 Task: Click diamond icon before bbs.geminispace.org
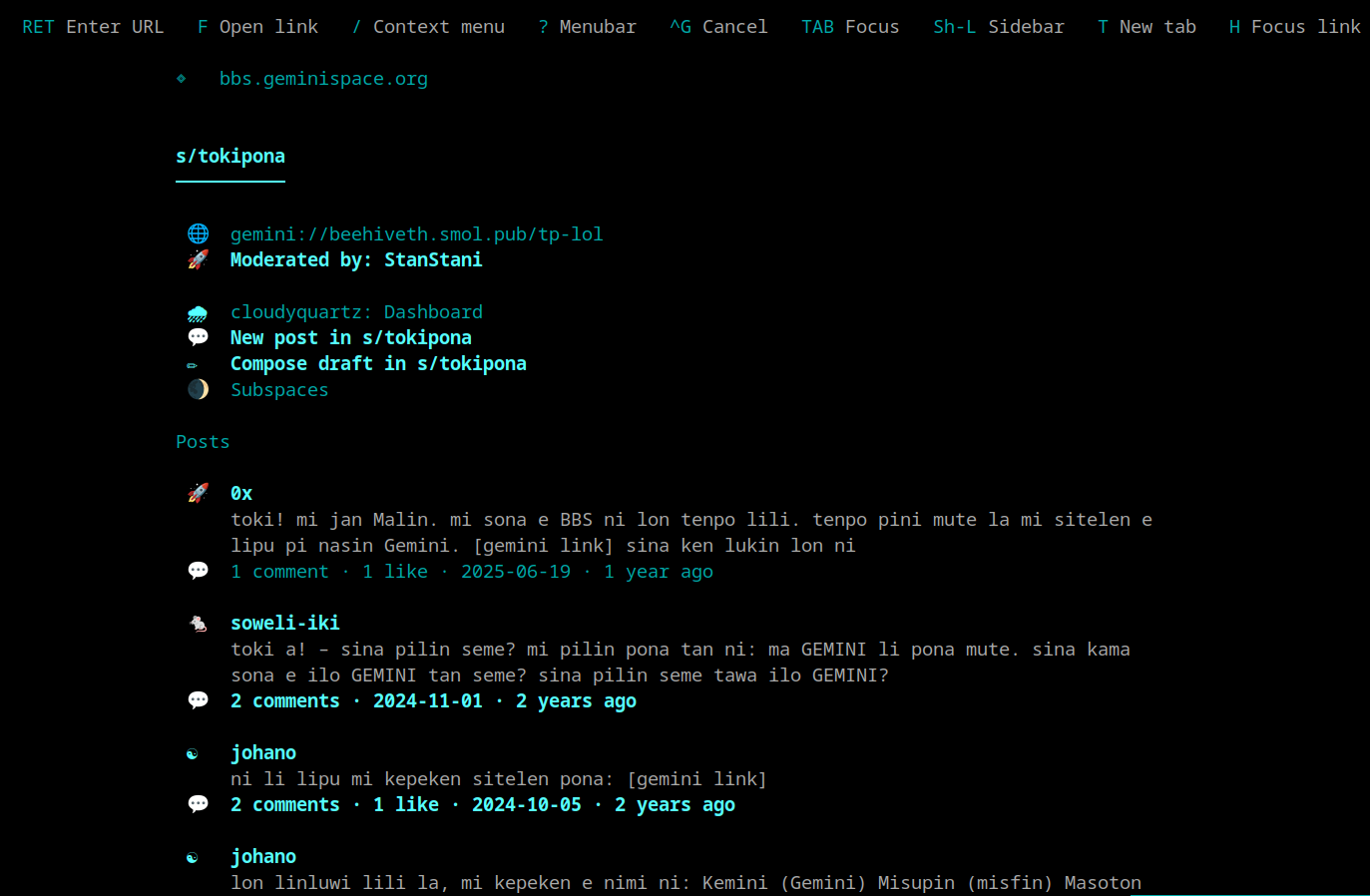[x=182, y=78]
